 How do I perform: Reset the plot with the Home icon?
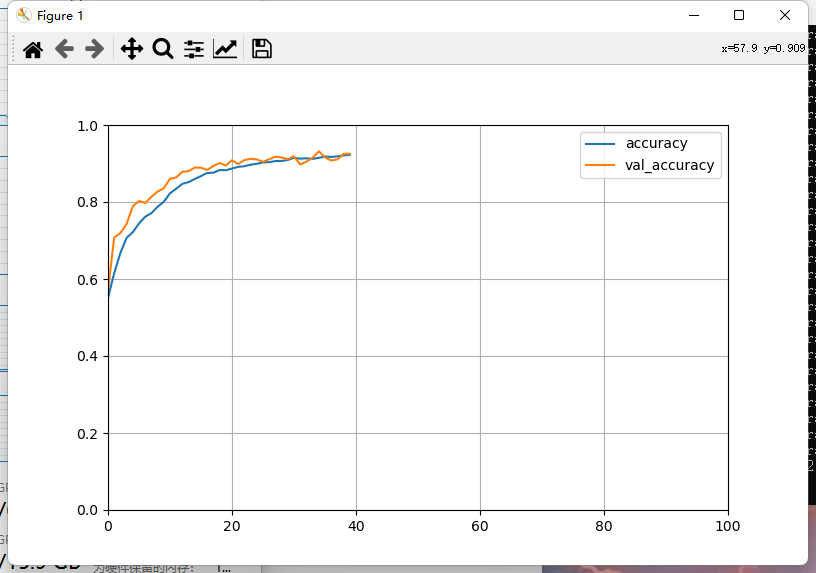(x=33, y=49)
